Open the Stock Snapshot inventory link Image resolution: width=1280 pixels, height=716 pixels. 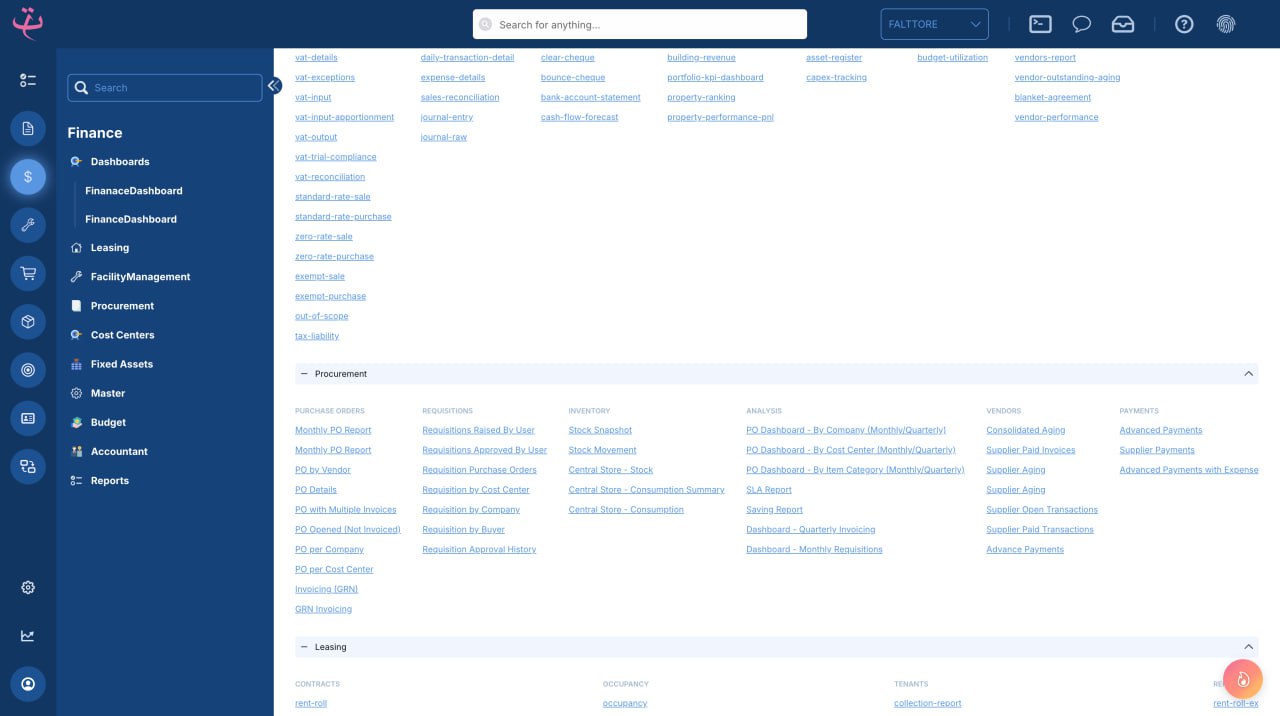(600, 430)
